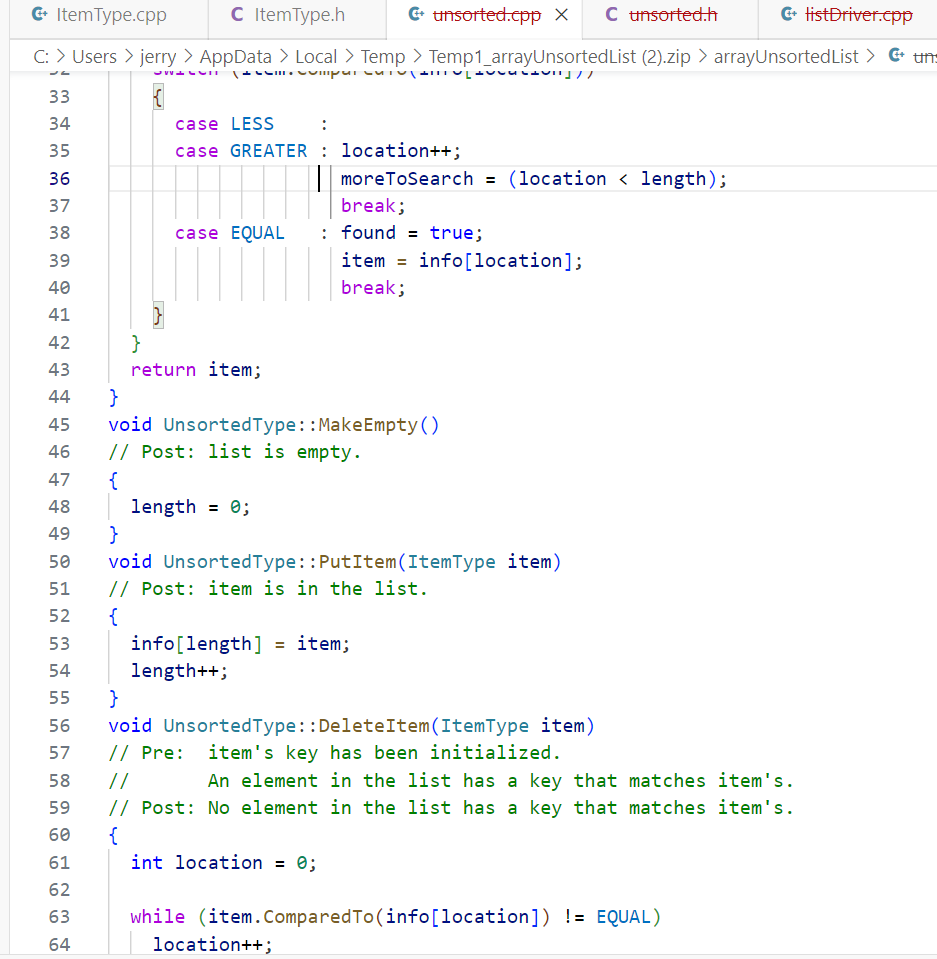The width and height of the screenshot is (937, 959).
Task: Click 'break;' on line 37
Action: tap(372, 206)
